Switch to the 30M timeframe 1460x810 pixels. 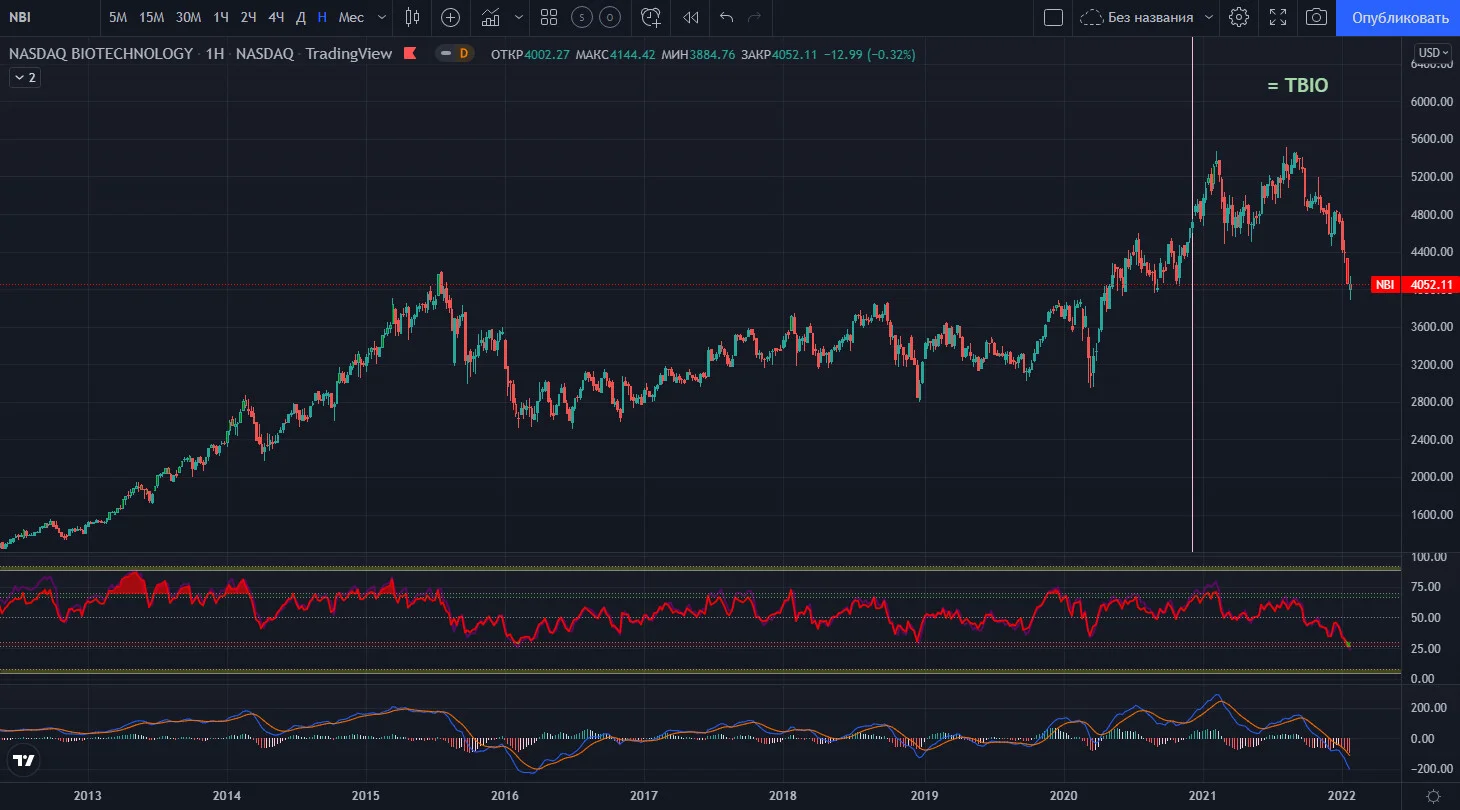(x=188, y=17)
